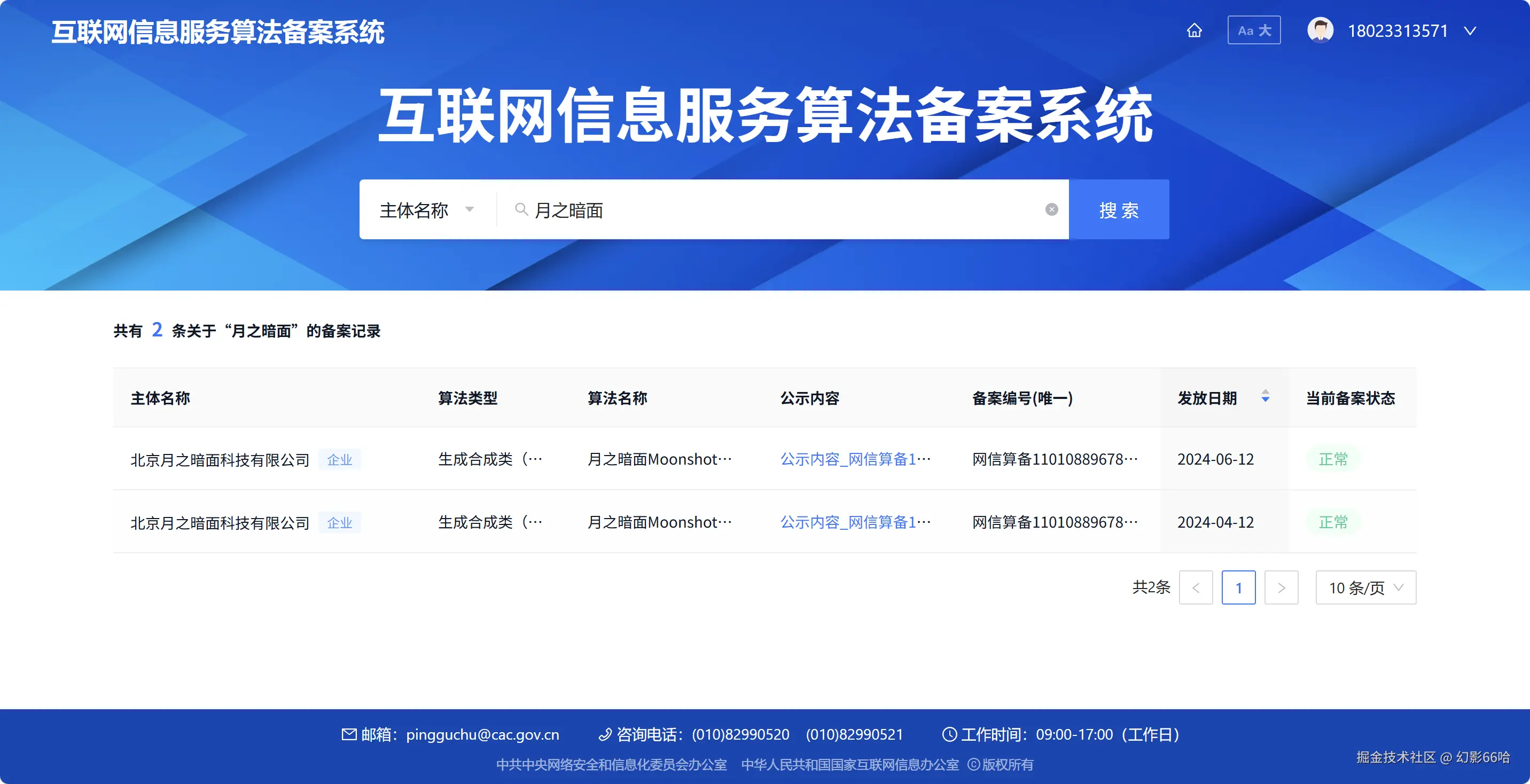Open the 10 条/页 page size dropdown
This screenshot has width=1530, height=784.
pos(1365,587)
